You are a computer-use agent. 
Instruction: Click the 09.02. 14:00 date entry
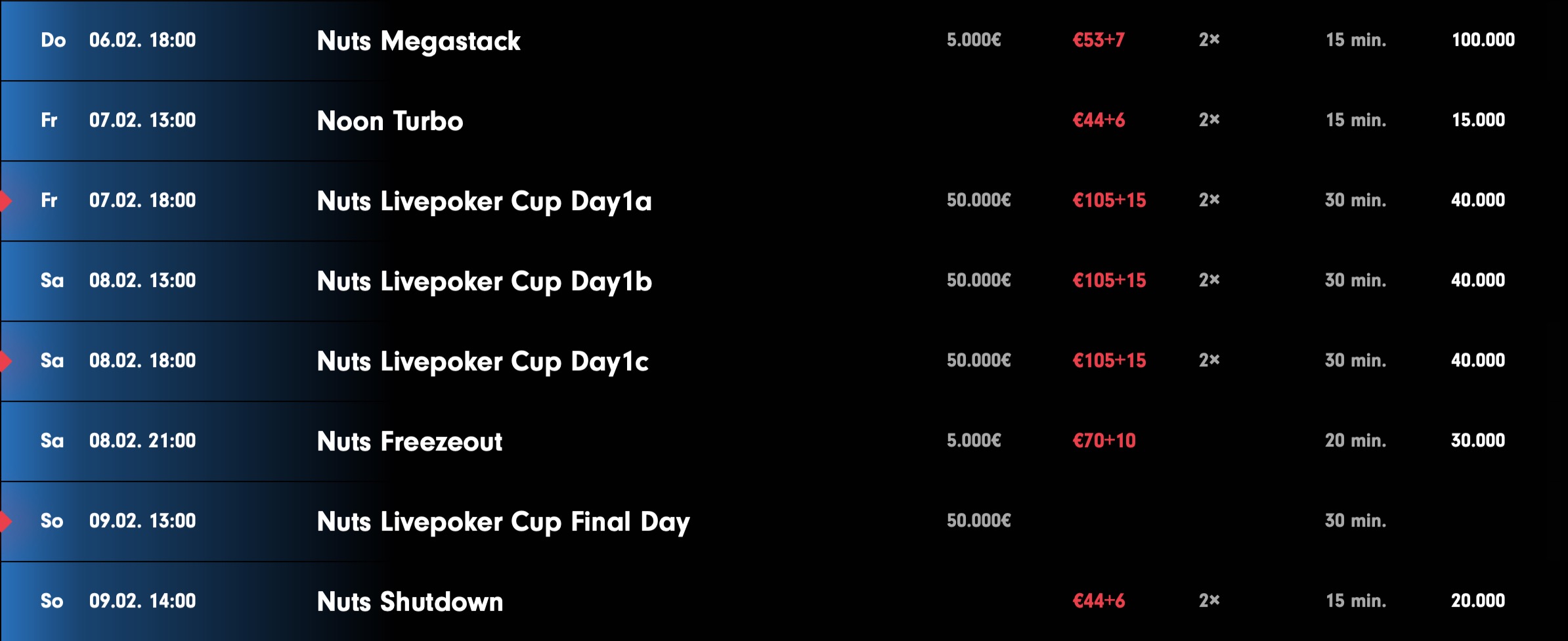(x=142, y=601)
